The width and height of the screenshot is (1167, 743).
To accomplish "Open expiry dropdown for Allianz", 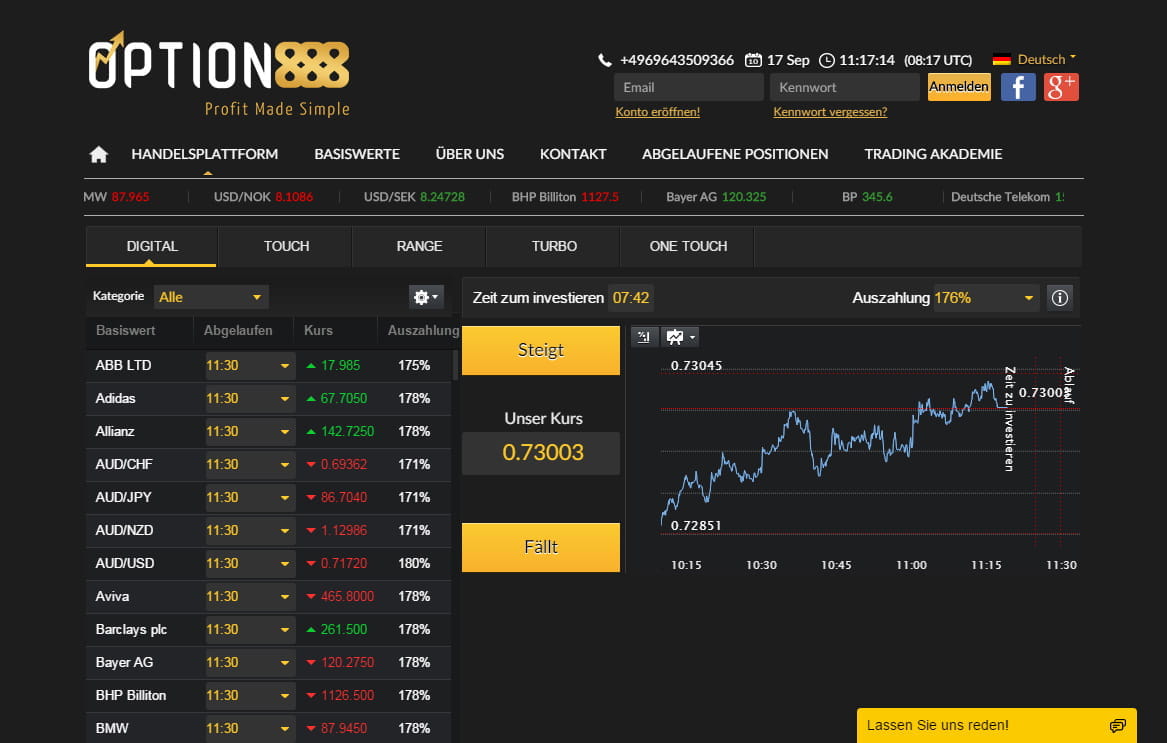I will click(x=250, y=431).
